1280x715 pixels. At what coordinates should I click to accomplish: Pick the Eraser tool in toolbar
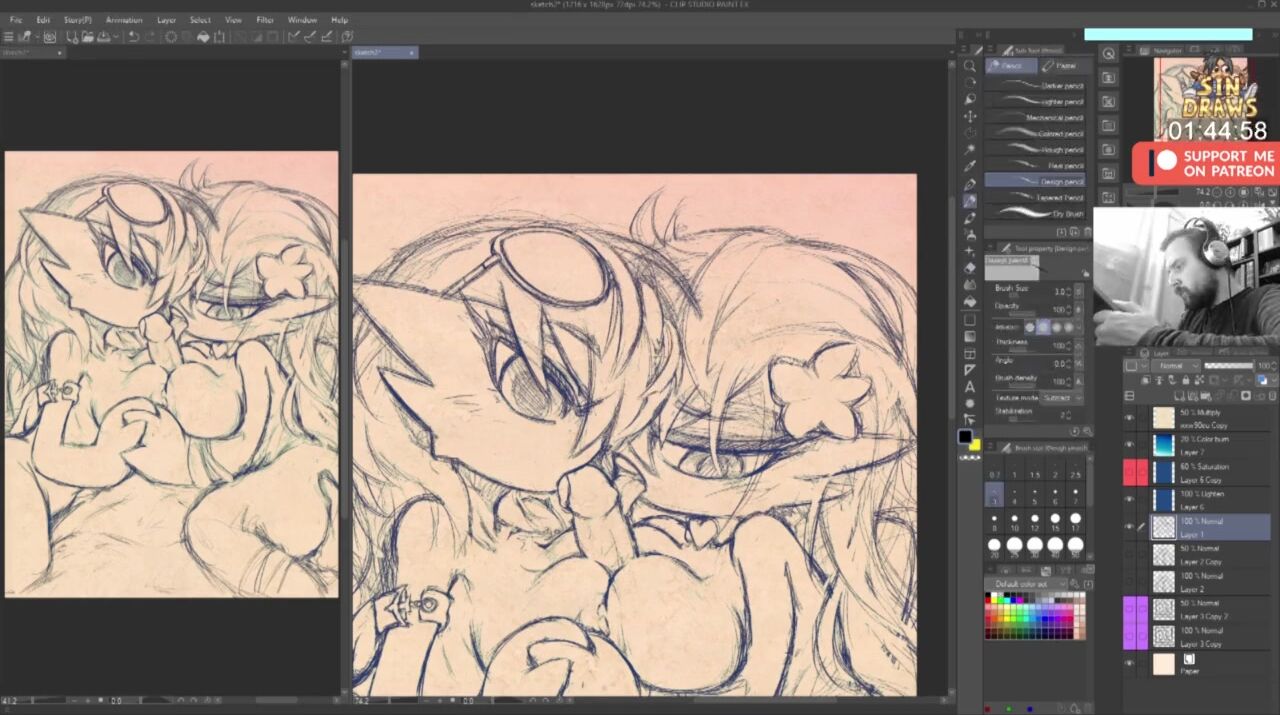coord(970,268)
